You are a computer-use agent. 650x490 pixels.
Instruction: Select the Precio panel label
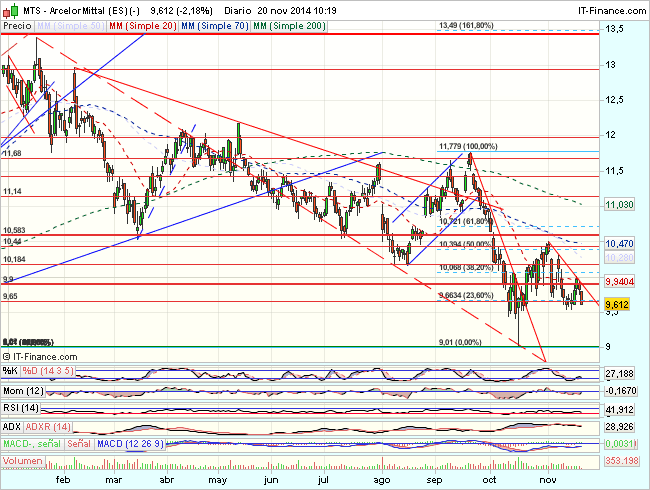[17, 25]
